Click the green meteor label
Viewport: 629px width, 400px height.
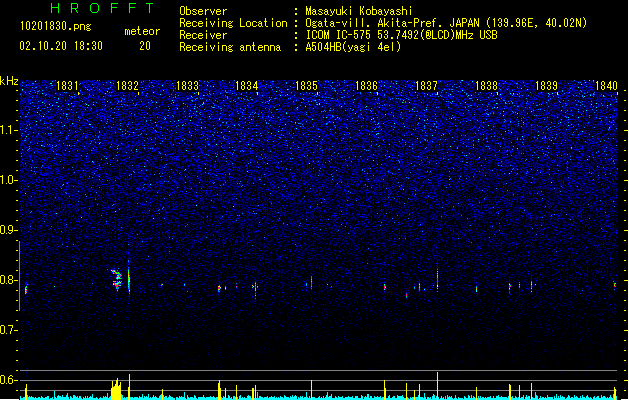tap(142, 31)
